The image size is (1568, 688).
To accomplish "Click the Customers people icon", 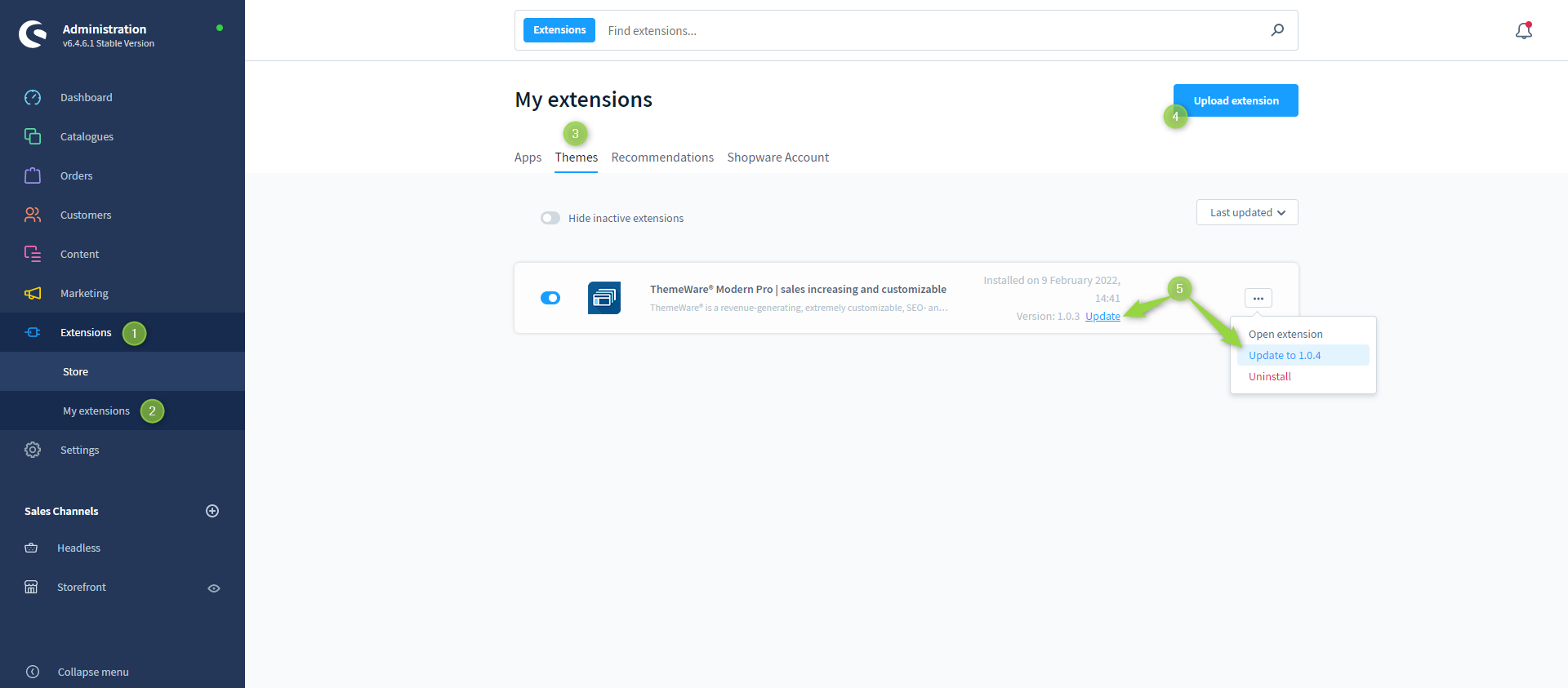I will pyautogui.click(x=33, y=215).
